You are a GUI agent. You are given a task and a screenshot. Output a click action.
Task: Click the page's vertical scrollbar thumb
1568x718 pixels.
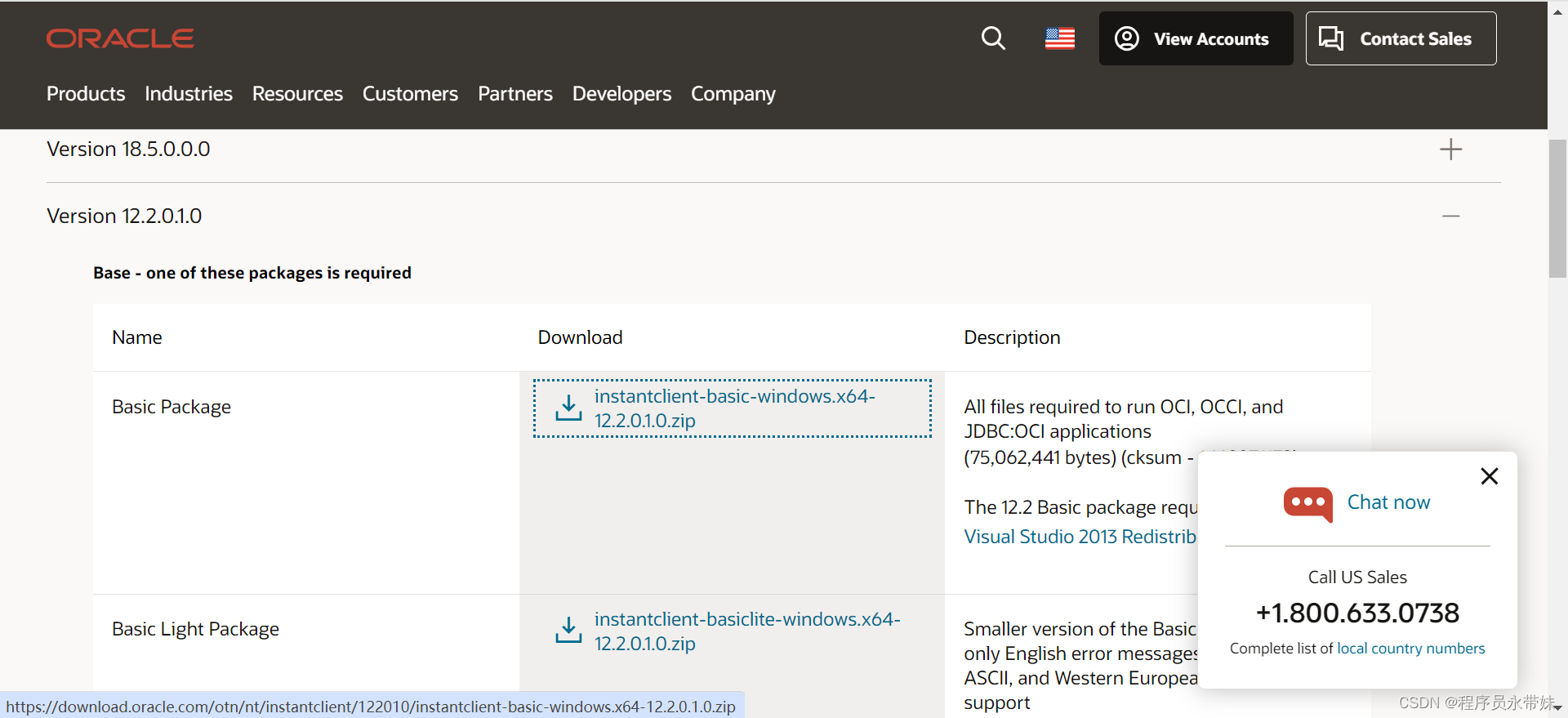(1557, 209)
